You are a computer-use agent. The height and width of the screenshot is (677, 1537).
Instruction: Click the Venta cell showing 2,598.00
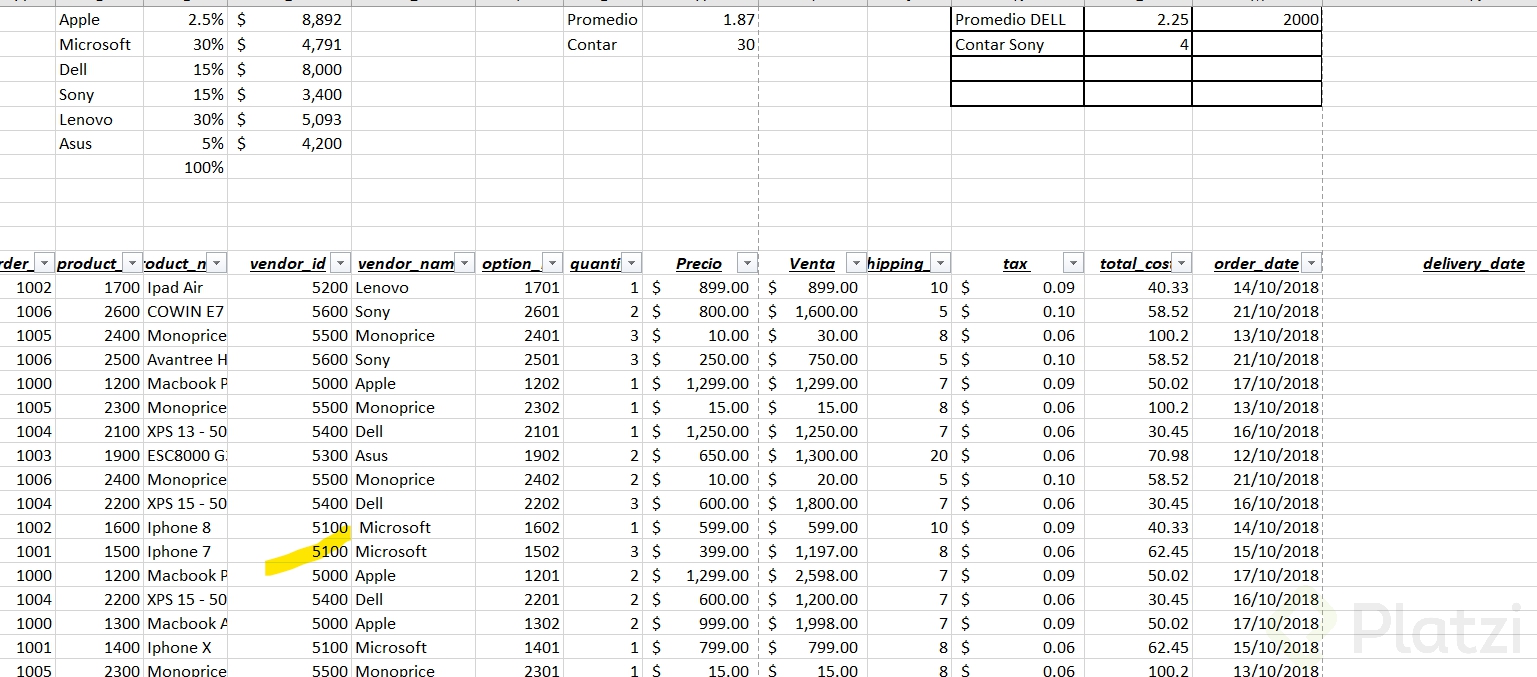coord(813,575)
